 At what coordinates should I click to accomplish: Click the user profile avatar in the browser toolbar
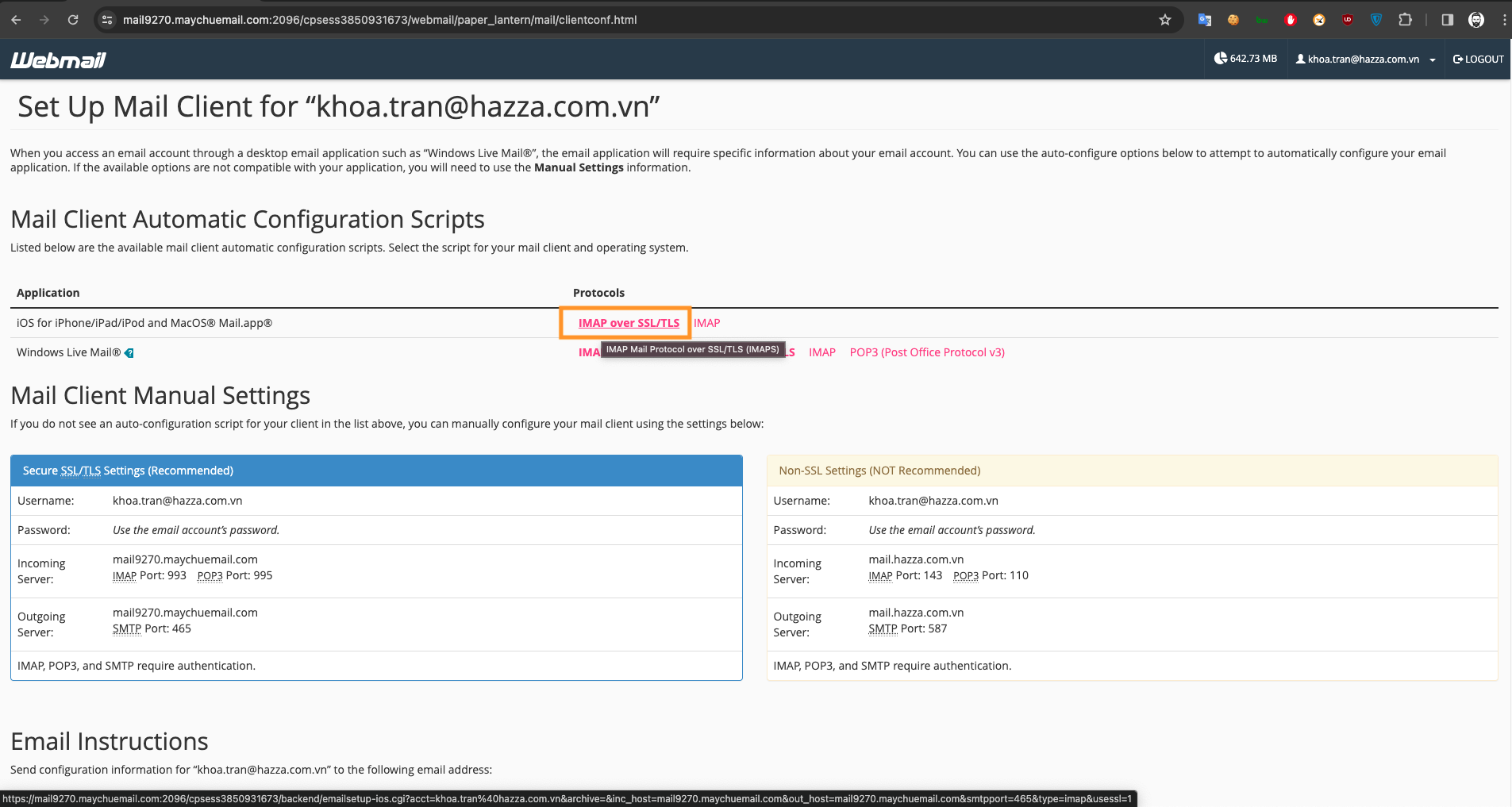point(1477,19)
